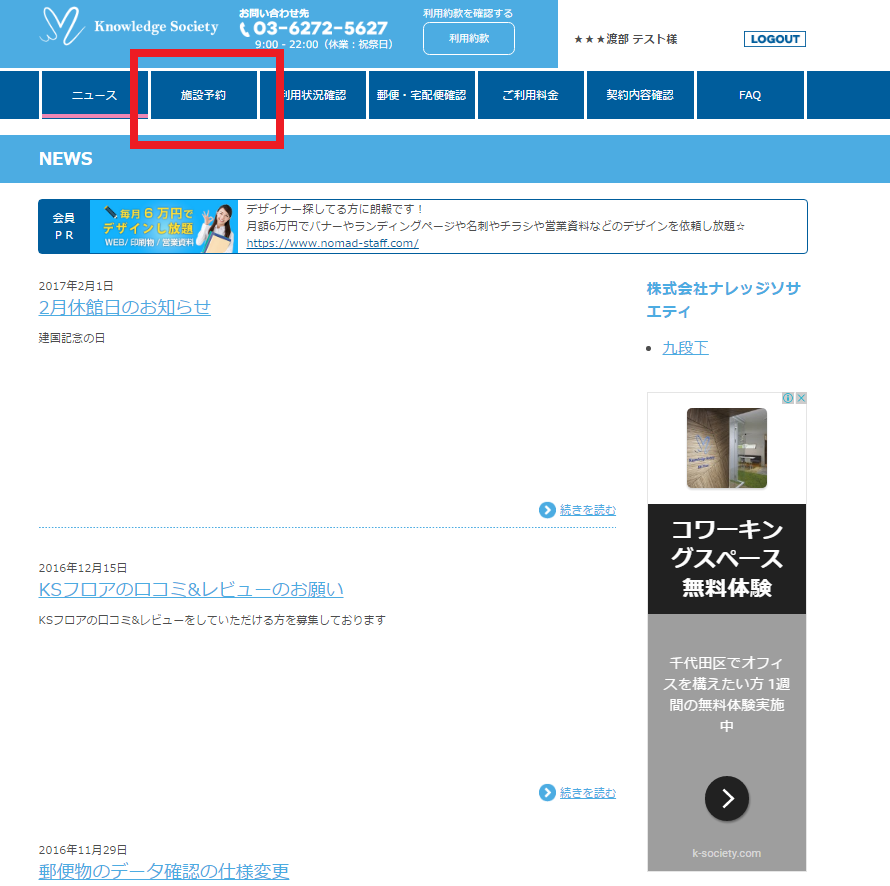
Task: Select the 郵便・宅配便確認 tab
Action: click(x=421, y=96)
